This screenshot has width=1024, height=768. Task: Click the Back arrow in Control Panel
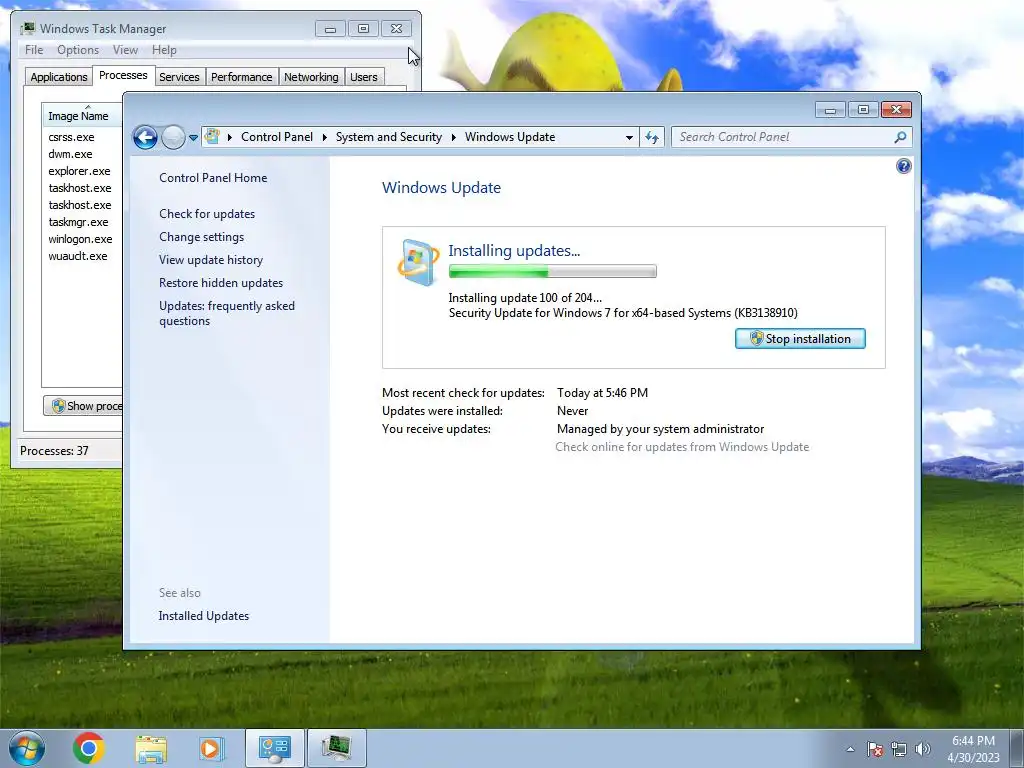click(x=145, y=137)
